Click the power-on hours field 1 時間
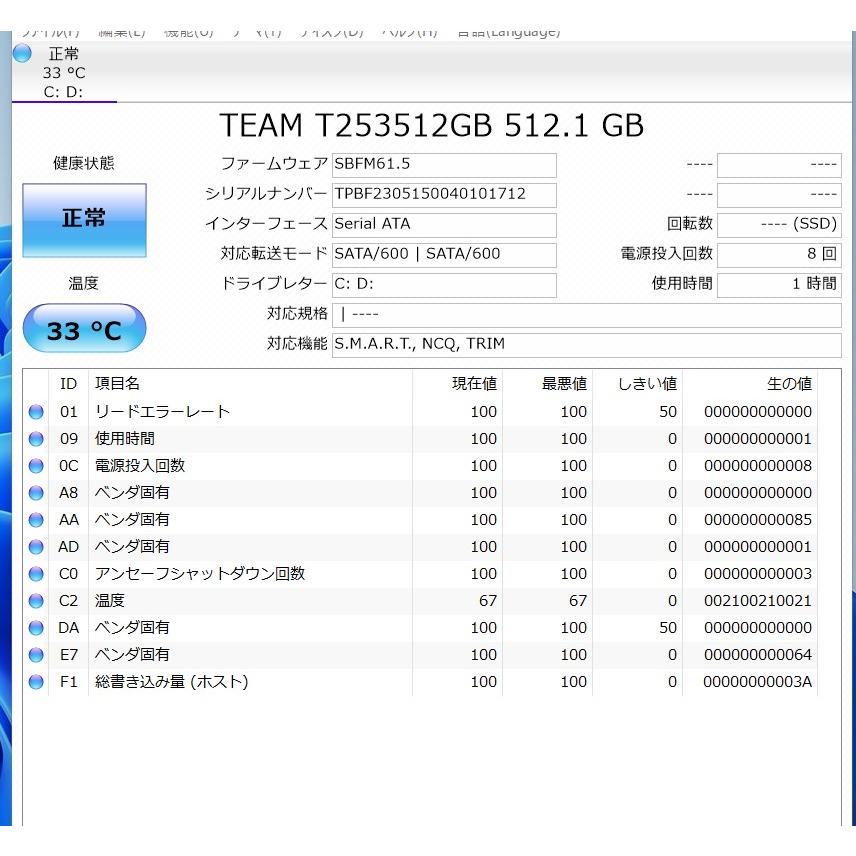Image resolution: width=856 pixels, height=856 pixels. coord(779,285)
